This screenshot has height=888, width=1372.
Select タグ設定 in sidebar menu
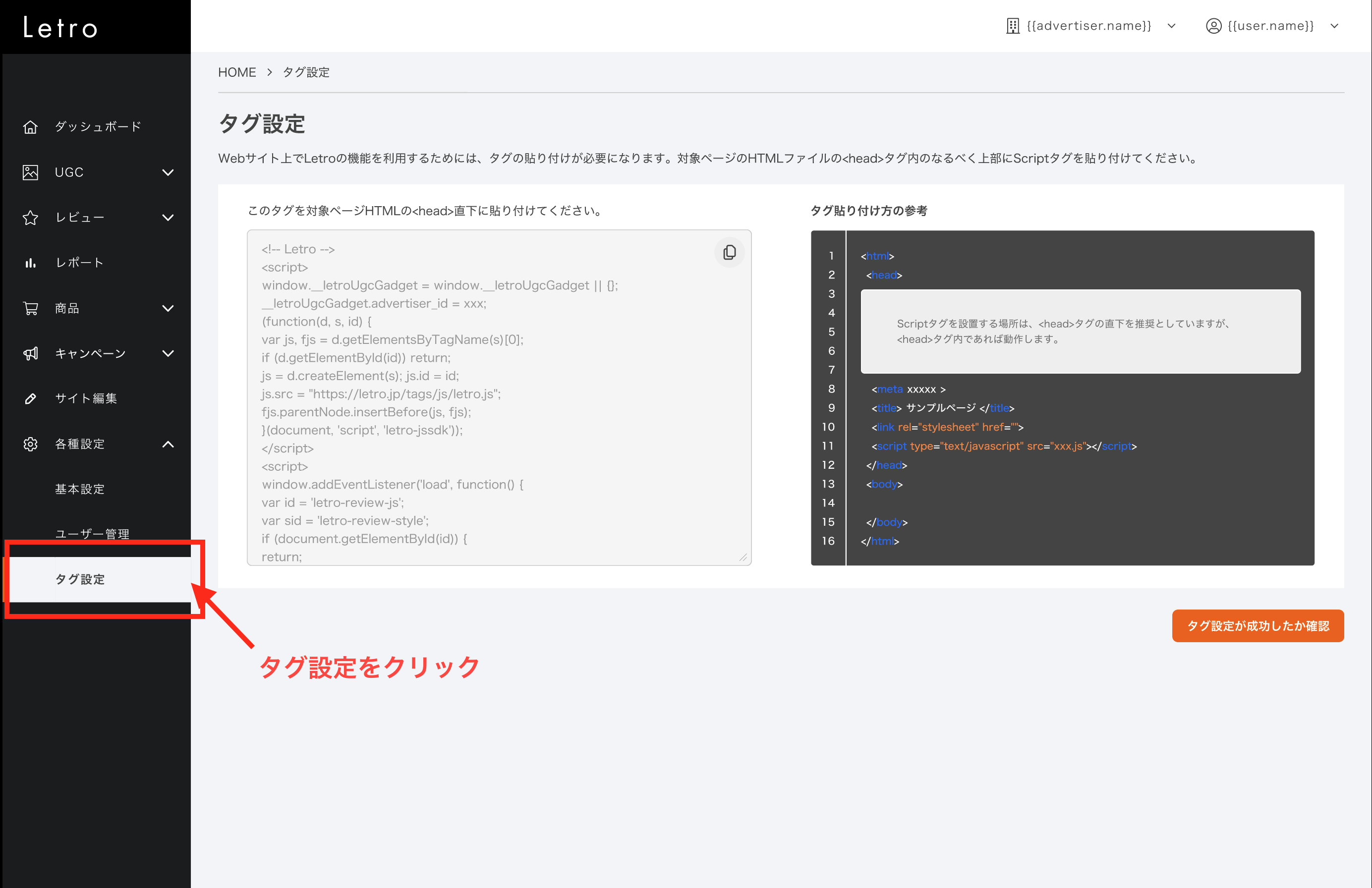(x=80, y=579)
